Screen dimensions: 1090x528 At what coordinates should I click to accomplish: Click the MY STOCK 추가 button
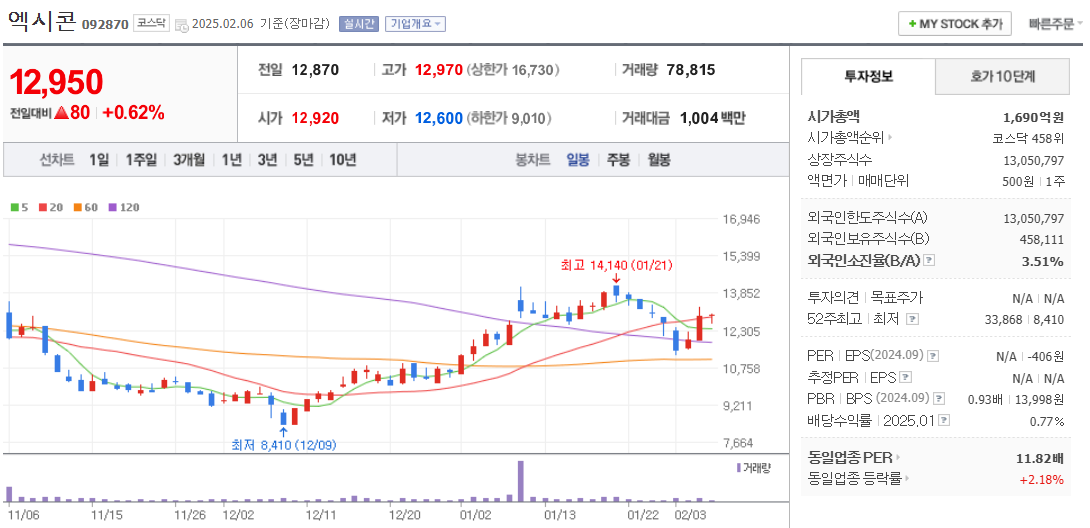click(x=954, y=24)
